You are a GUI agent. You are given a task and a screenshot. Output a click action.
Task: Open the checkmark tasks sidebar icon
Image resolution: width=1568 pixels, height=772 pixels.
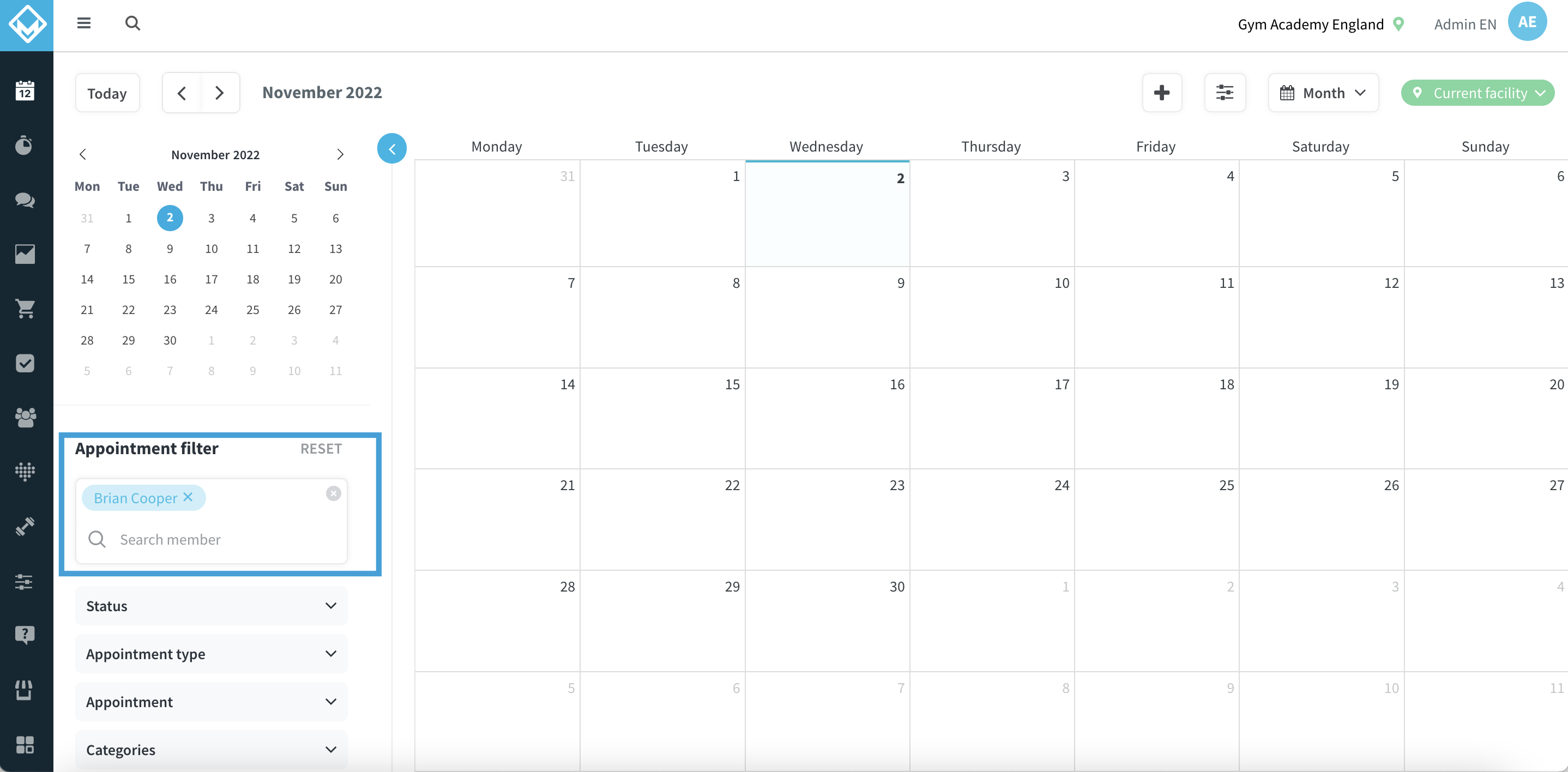point(25,364)
